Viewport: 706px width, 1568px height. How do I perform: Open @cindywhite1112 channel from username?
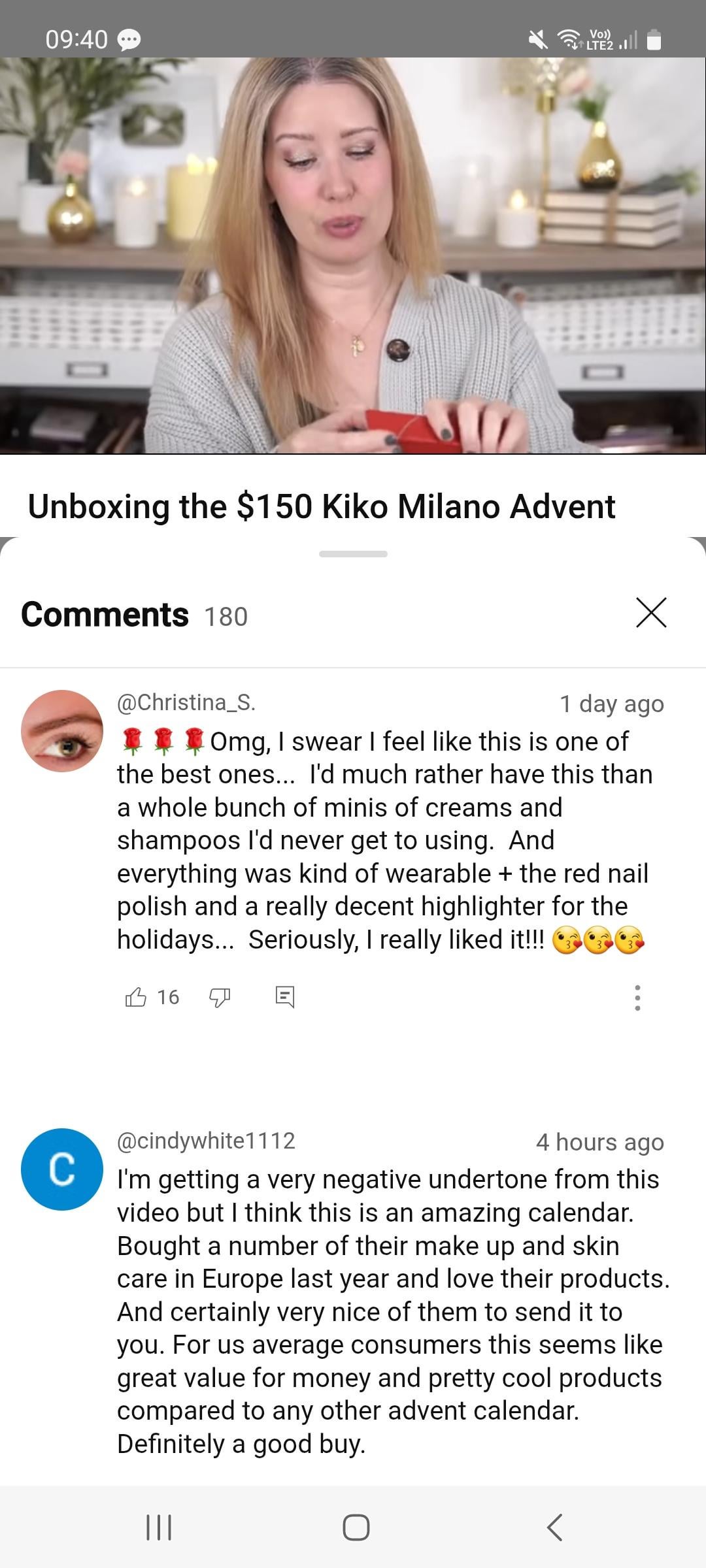206,1141
